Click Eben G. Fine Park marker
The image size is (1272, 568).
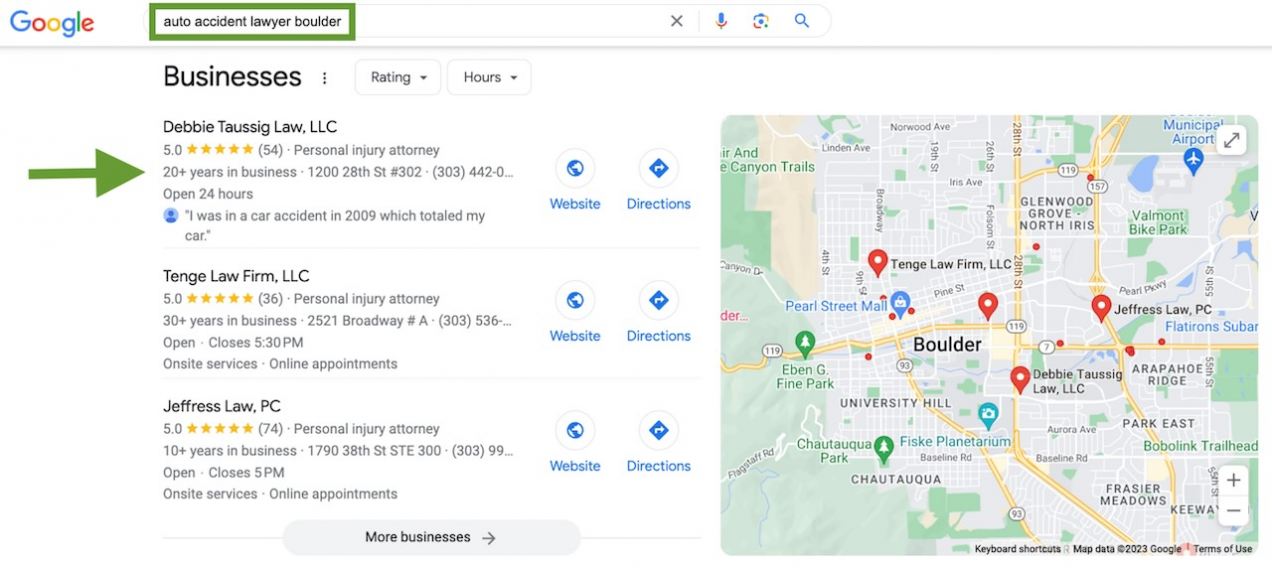[805, 344]
